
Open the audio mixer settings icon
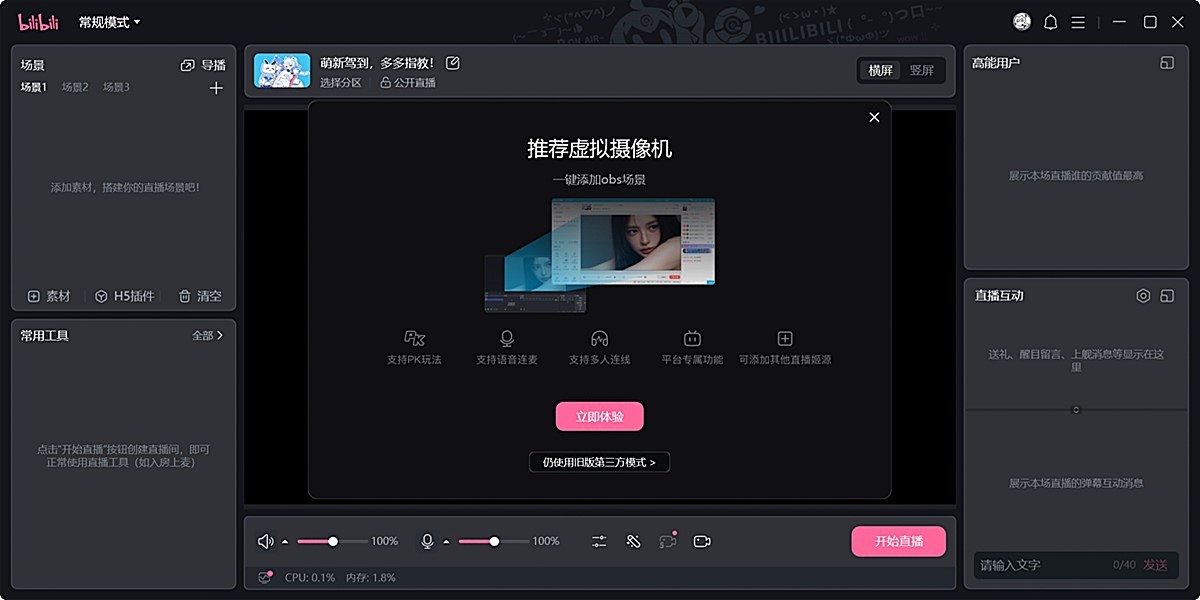[x=599, y=541]
